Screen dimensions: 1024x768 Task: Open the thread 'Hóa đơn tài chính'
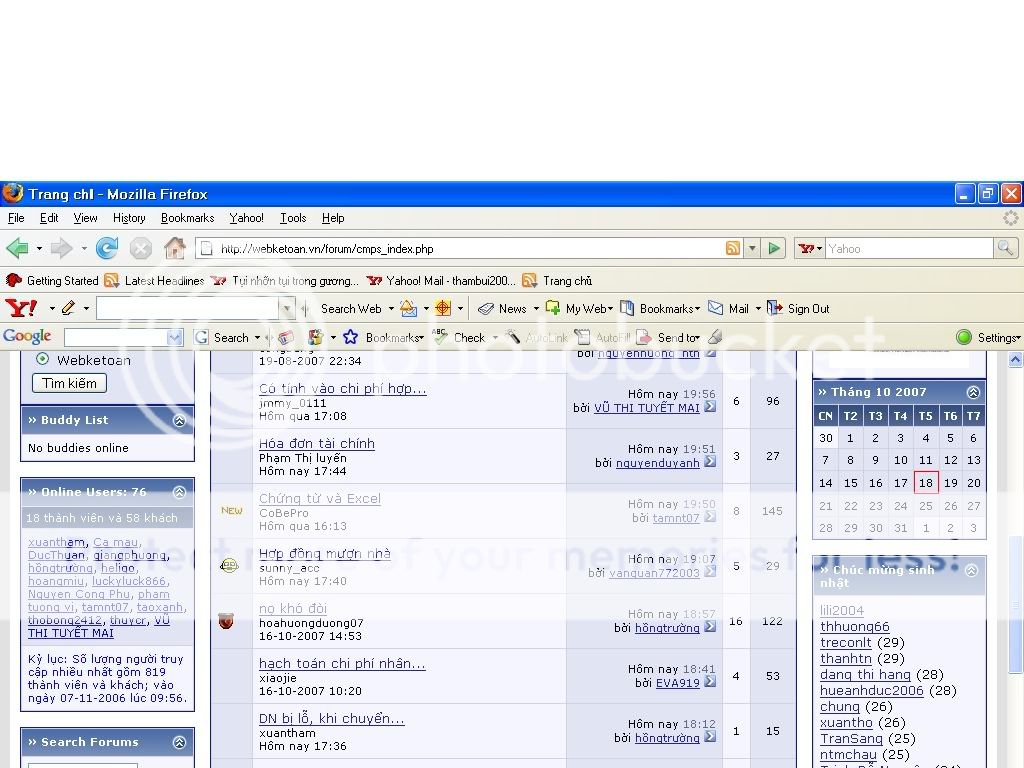[x=316, y=444]
